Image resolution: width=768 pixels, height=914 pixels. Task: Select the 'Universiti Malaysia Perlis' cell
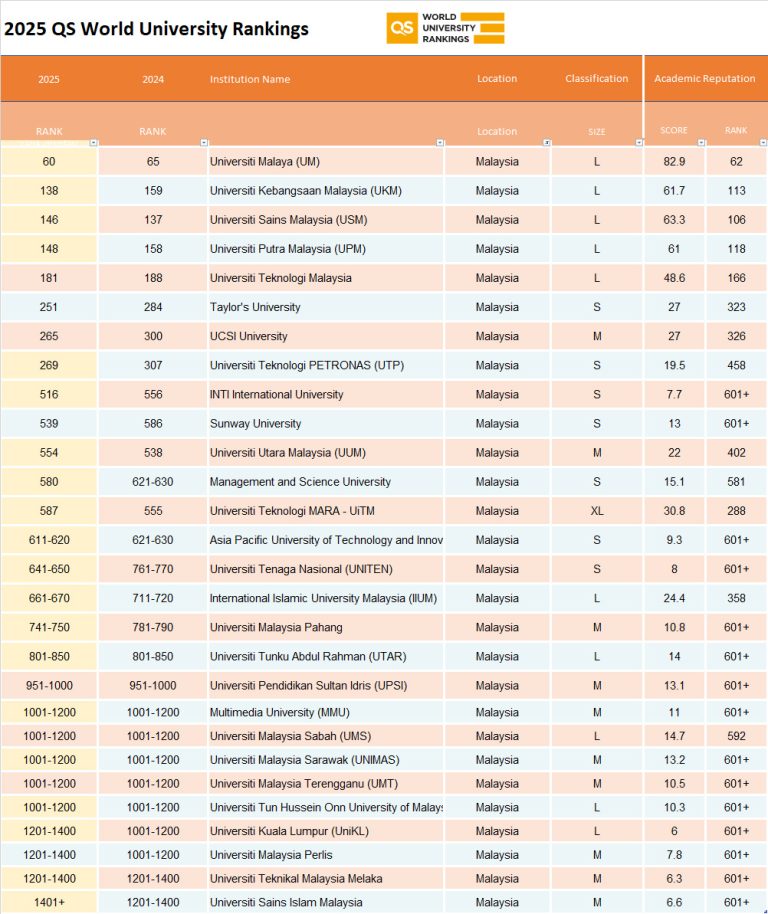coord(326,855)
